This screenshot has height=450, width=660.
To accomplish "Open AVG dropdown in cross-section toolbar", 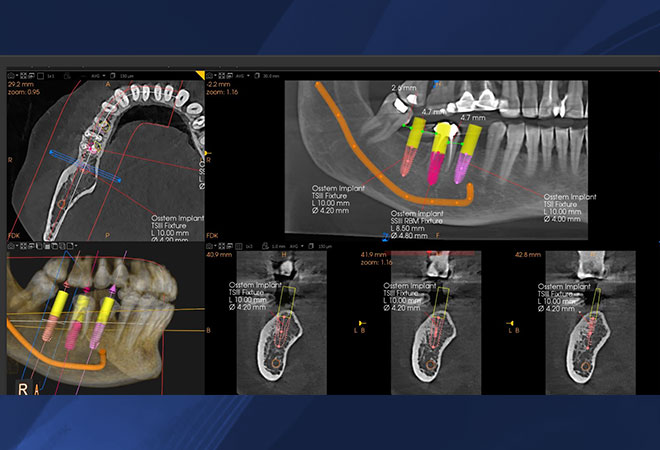I will 296,246.
